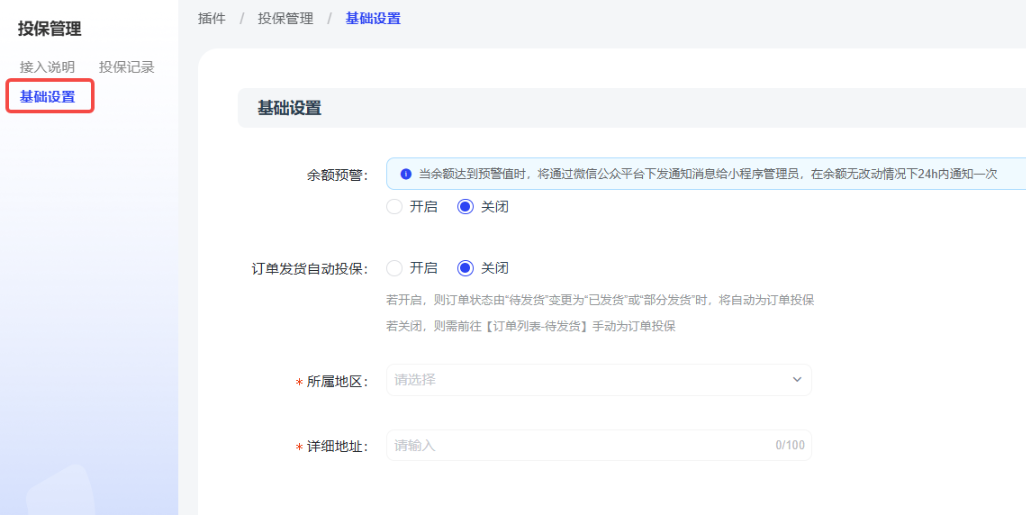Click 投保管理 in the breadcrumb
This screenshot has height=515, width=1026.
pos(285,18)
